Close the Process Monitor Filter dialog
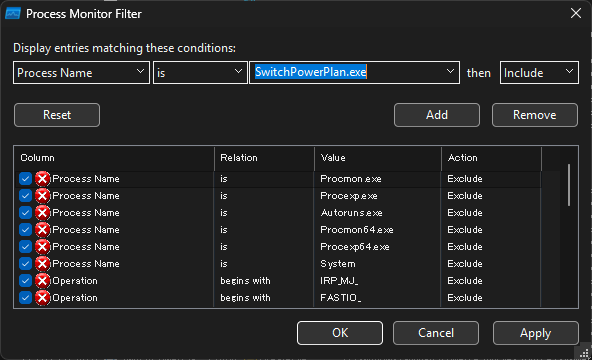Screen dimensions: 592x360 pos(576,13)
